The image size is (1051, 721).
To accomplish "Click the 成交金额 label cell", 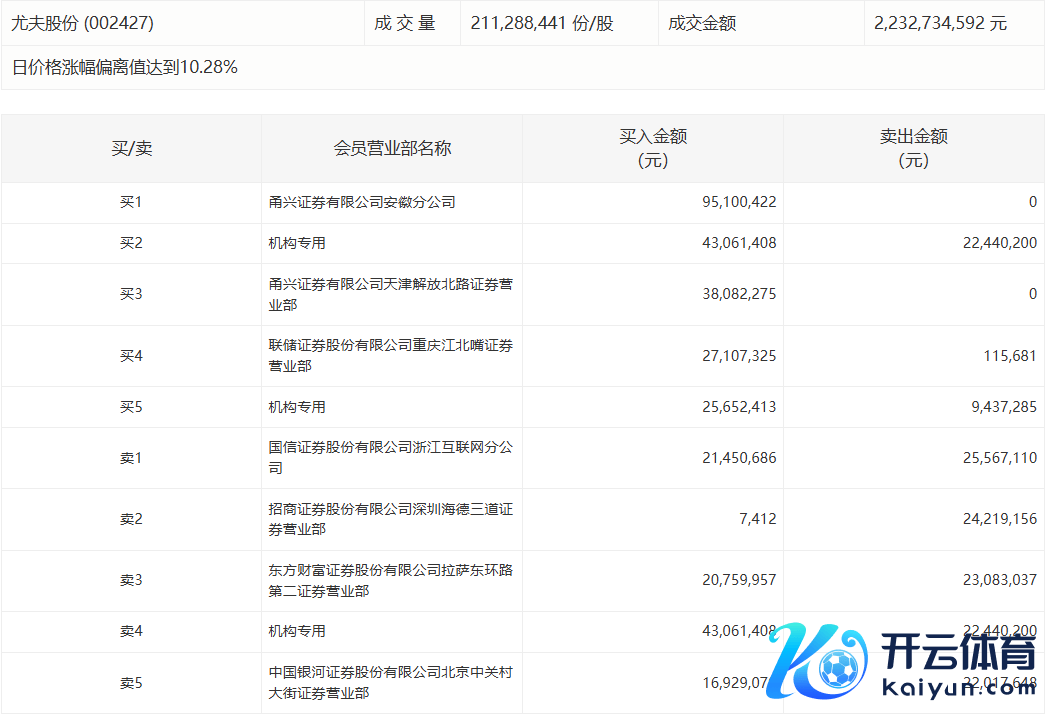I will coord(702,22).
